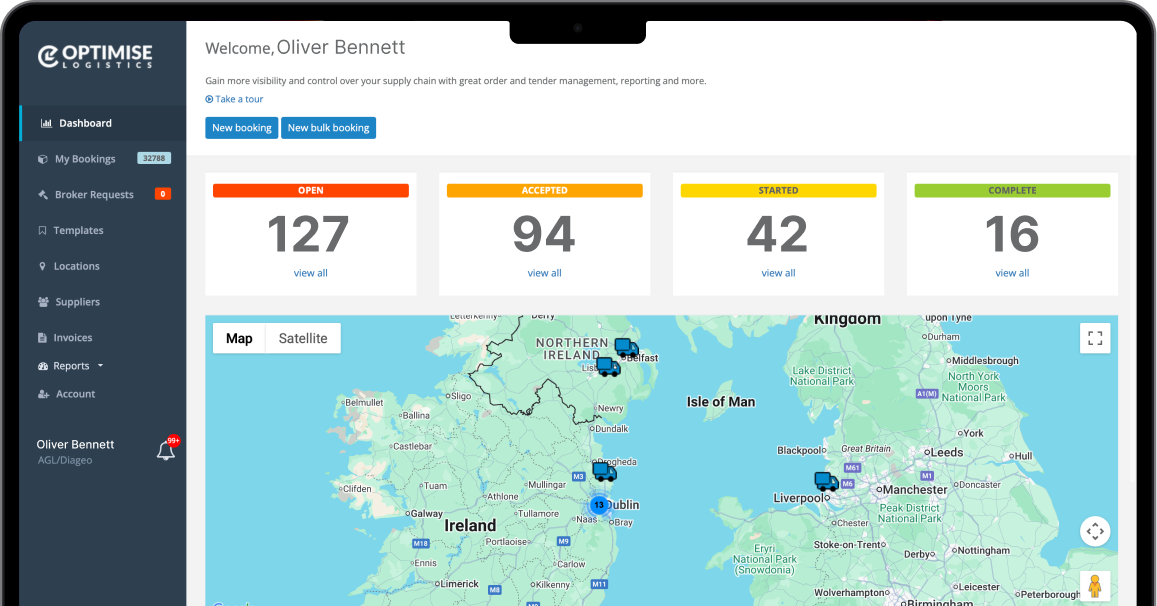
Task: Select the Map view type
Action: (x=239, y=338)
